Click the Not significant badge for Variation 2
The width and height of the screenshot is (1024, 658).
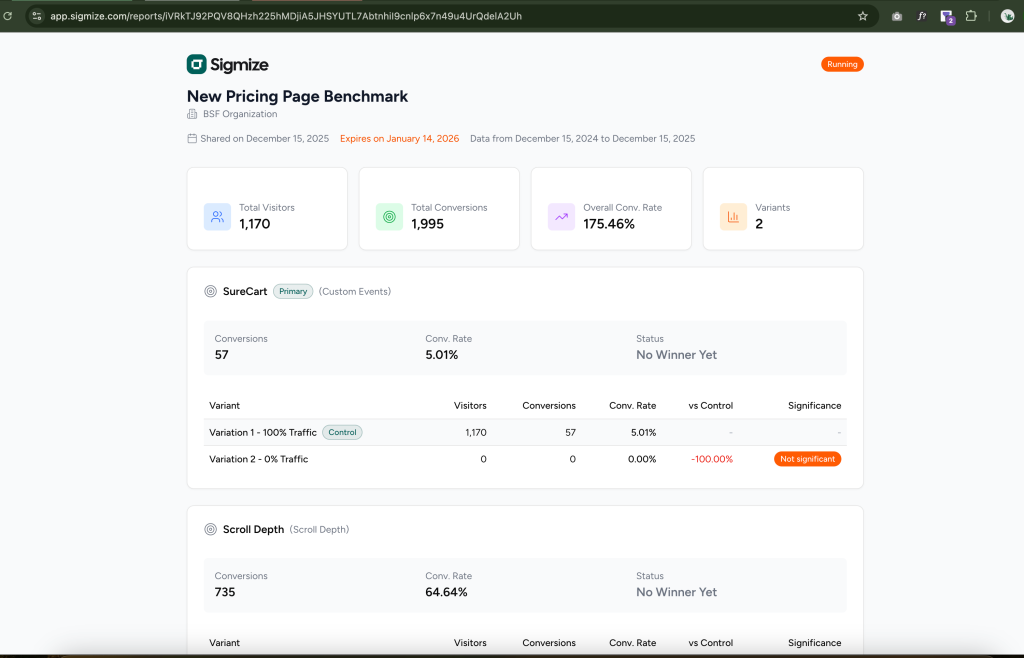807,459
